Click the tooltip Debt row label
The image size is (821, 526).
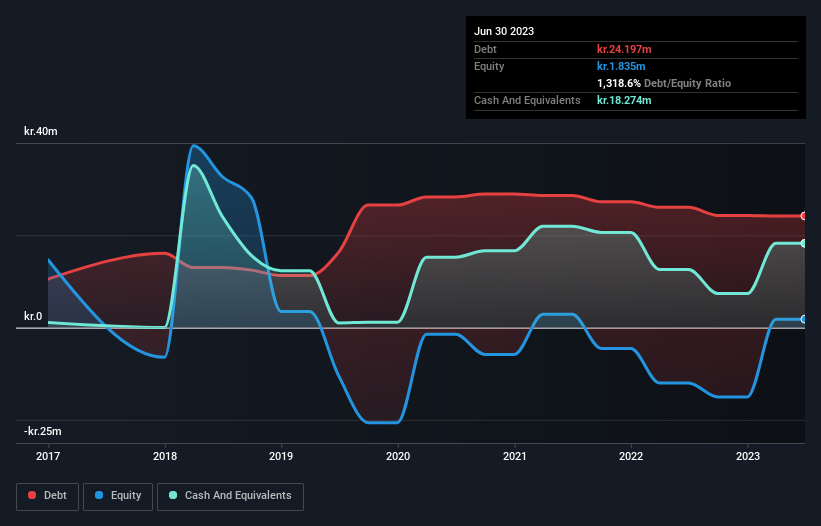485,49
